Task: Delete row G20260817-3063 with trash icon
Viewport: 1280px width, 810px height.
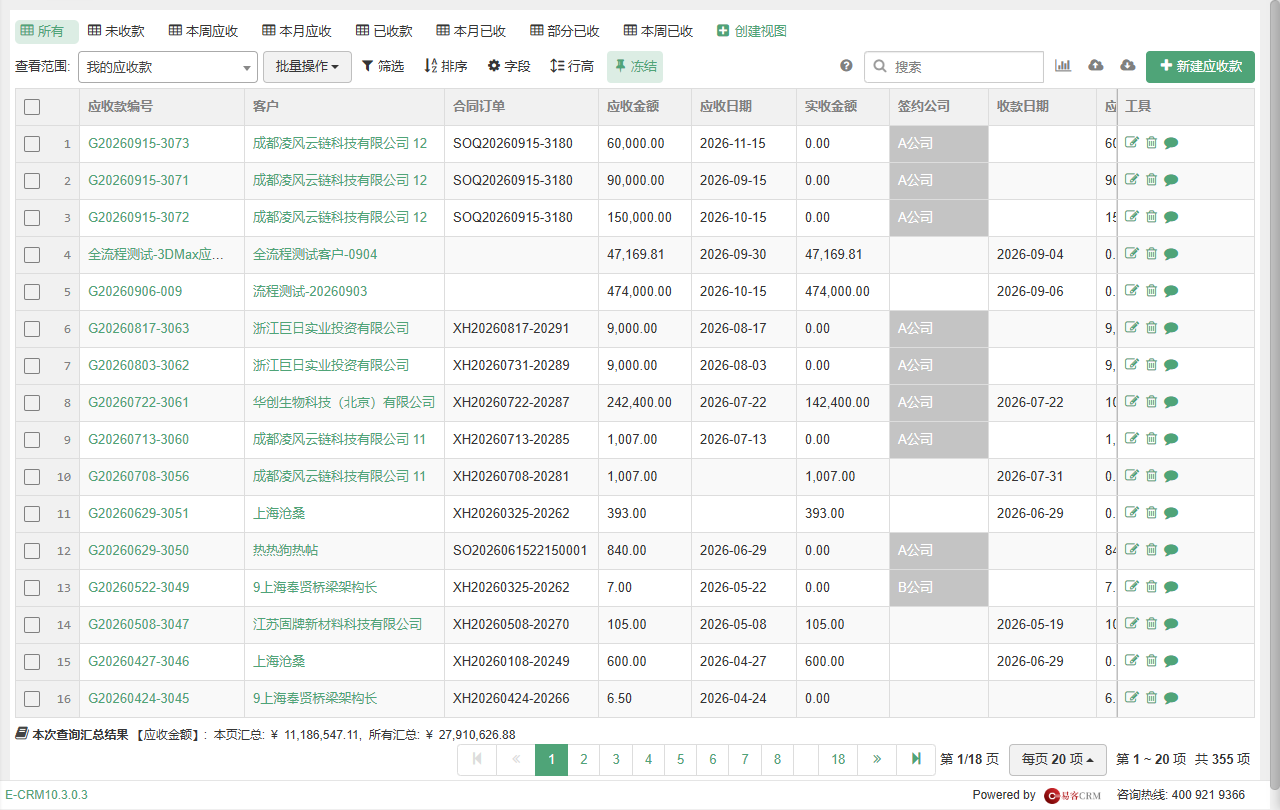Action: coord(1151,328)
